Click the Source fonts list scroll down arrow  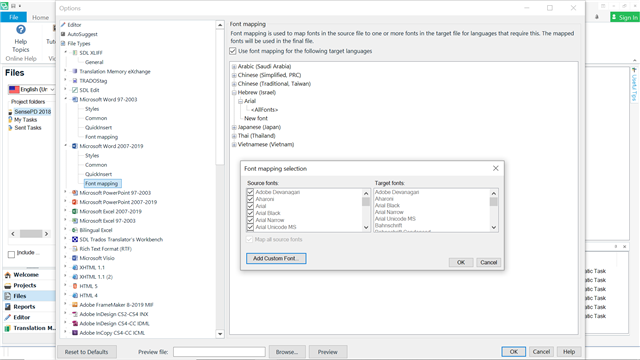[366, 227]
